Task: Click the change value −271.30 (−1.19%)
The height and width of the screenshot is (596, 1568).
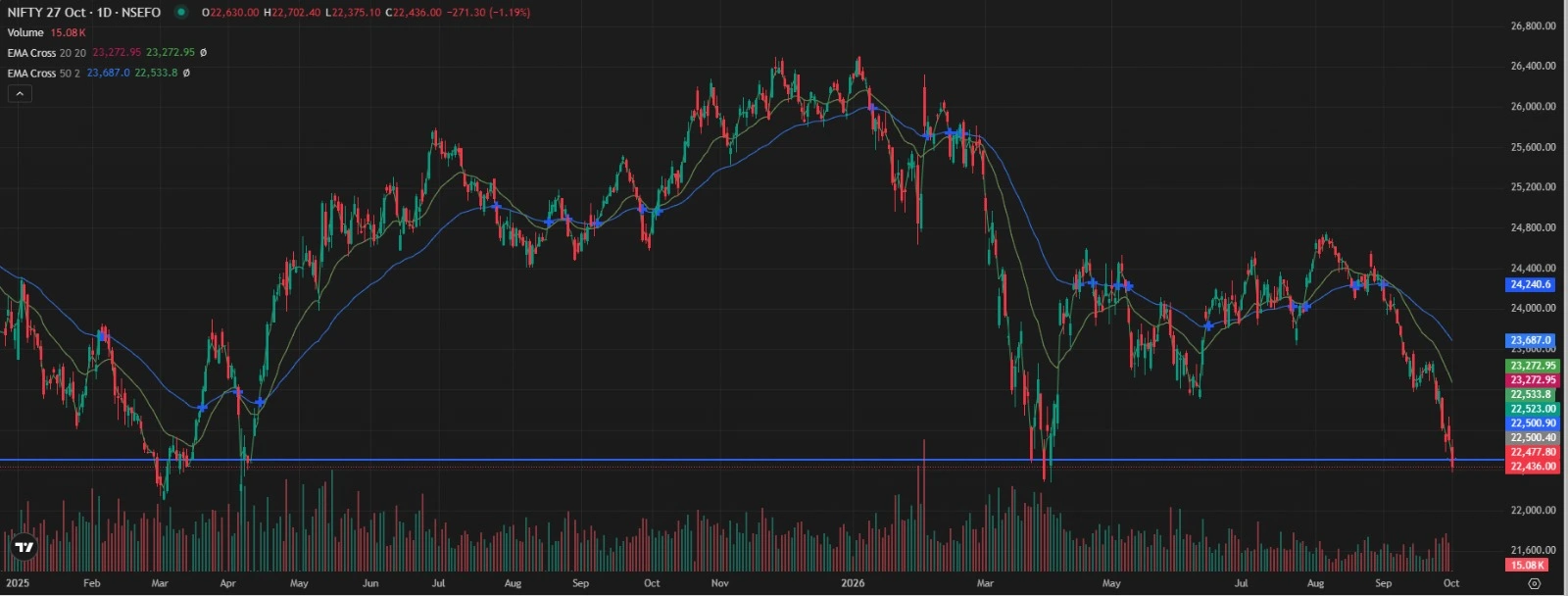Action: (488, 13)
